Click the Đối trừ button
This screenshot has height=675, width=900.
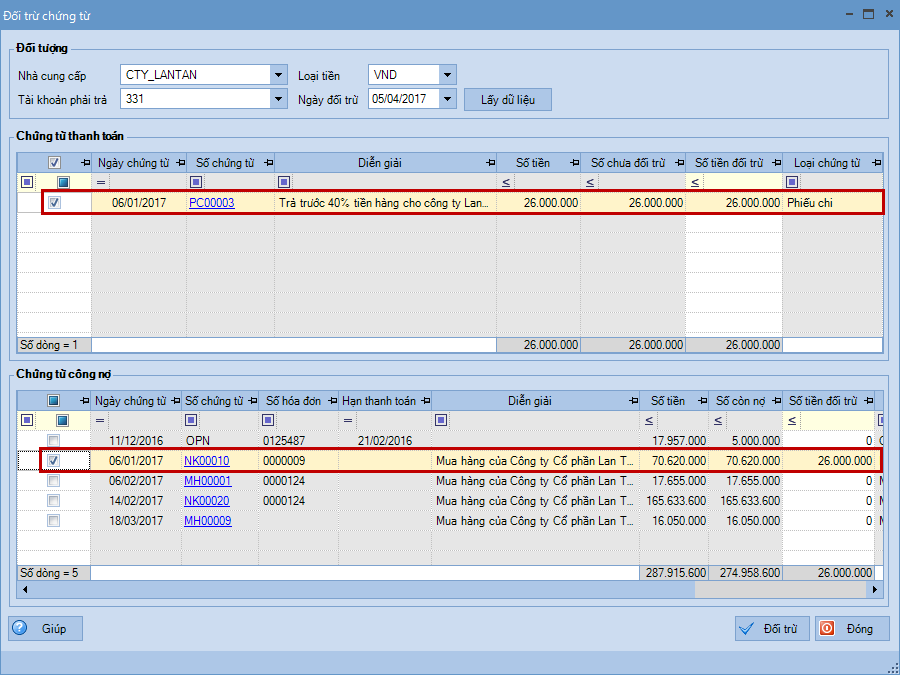point(771,629)
